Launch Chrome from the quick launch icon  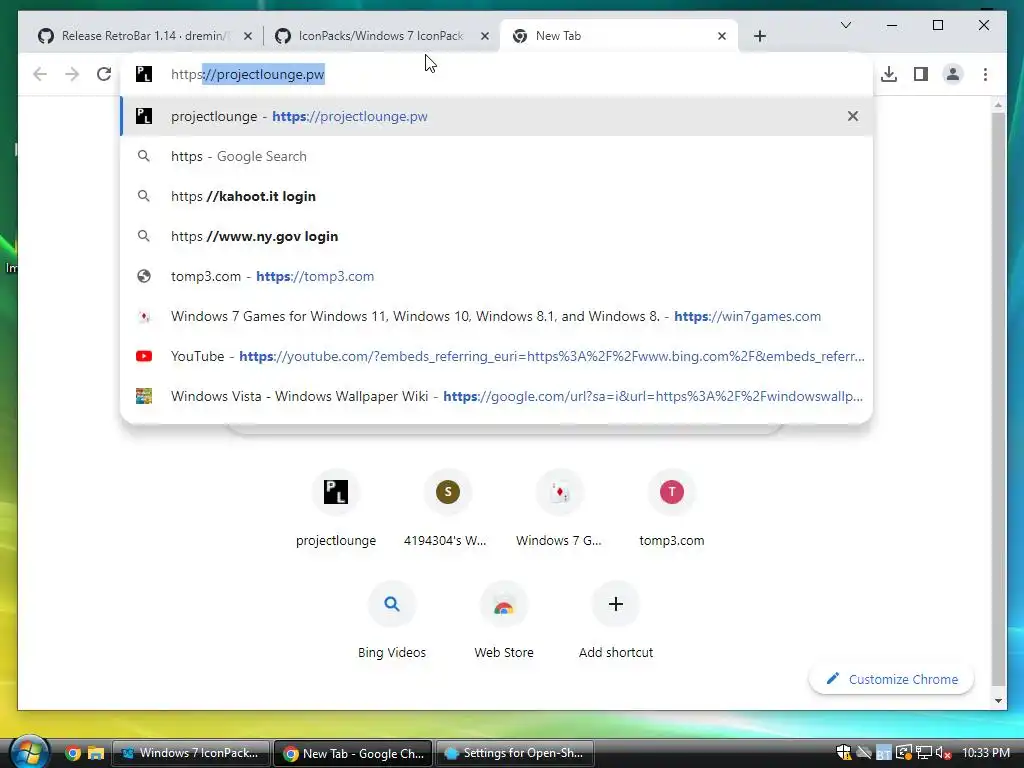click(73, 753)
